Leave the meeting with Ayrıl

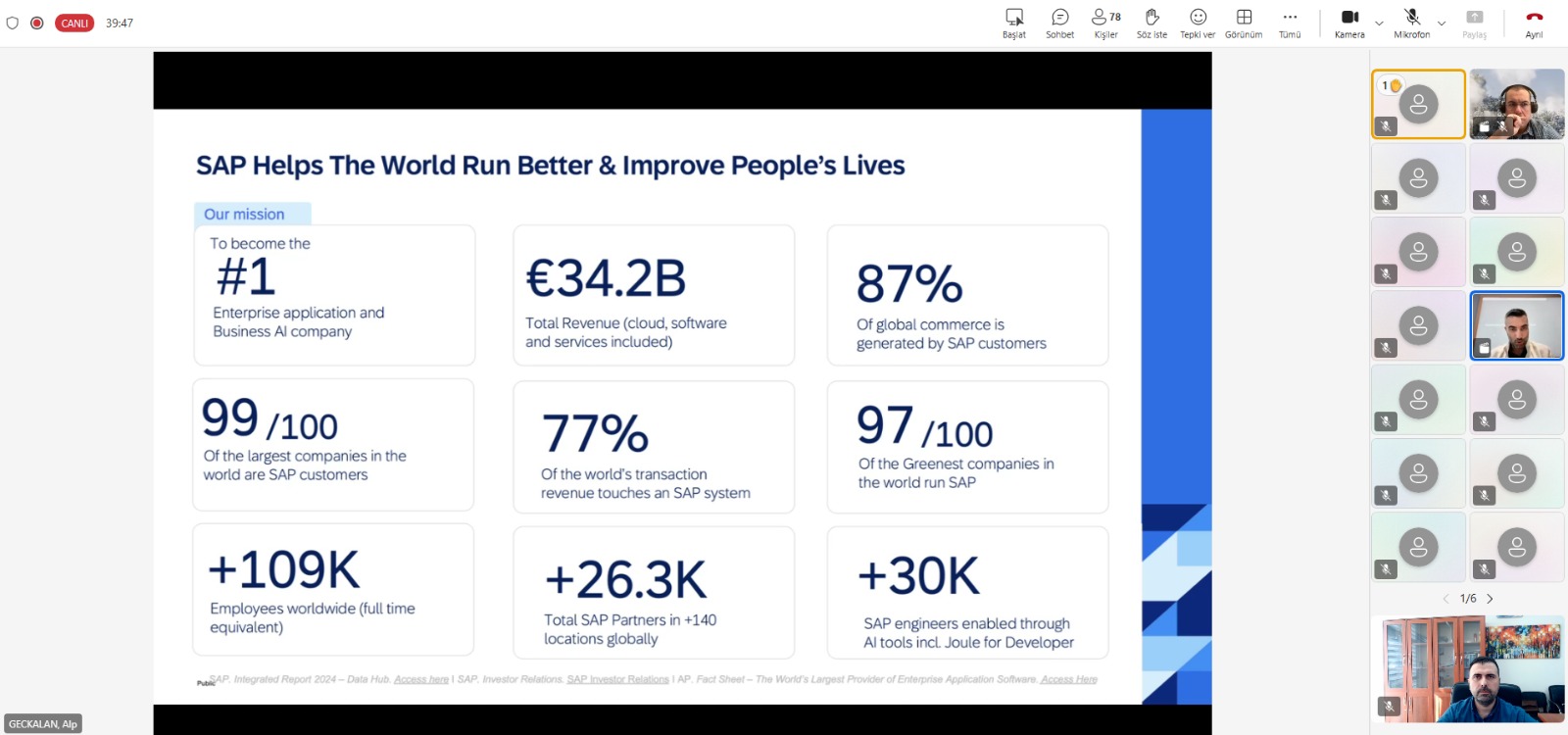click(x=1534, y=24)
